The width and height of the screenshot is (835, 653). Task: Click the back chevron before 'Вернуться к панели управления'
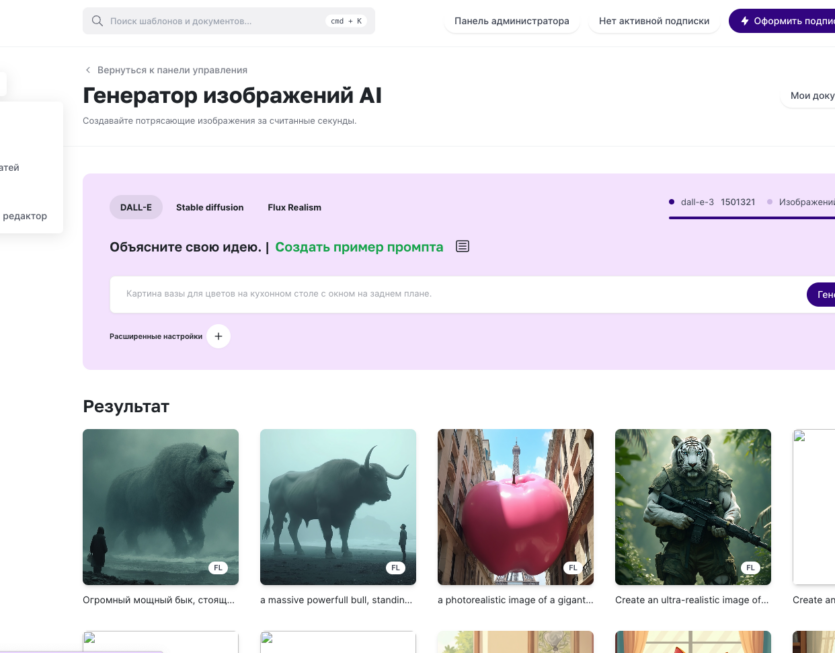click(x=87, y=70)
